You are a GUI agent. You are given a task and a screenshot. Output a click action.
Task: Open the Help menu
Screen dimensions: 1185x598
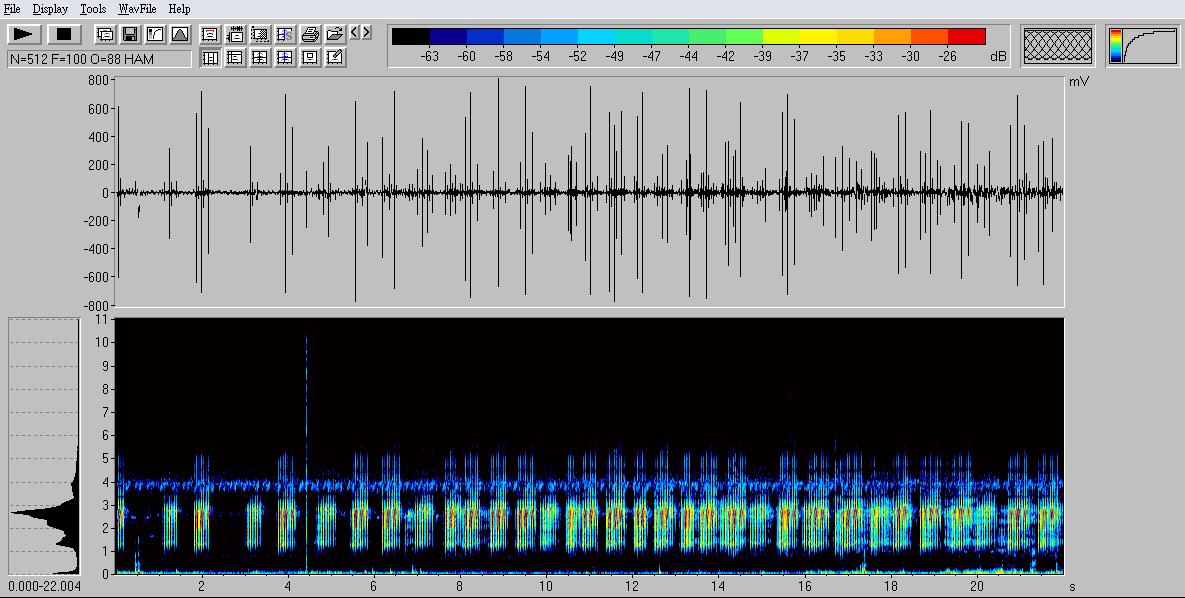pyautogui.click(x=179, y=9)
